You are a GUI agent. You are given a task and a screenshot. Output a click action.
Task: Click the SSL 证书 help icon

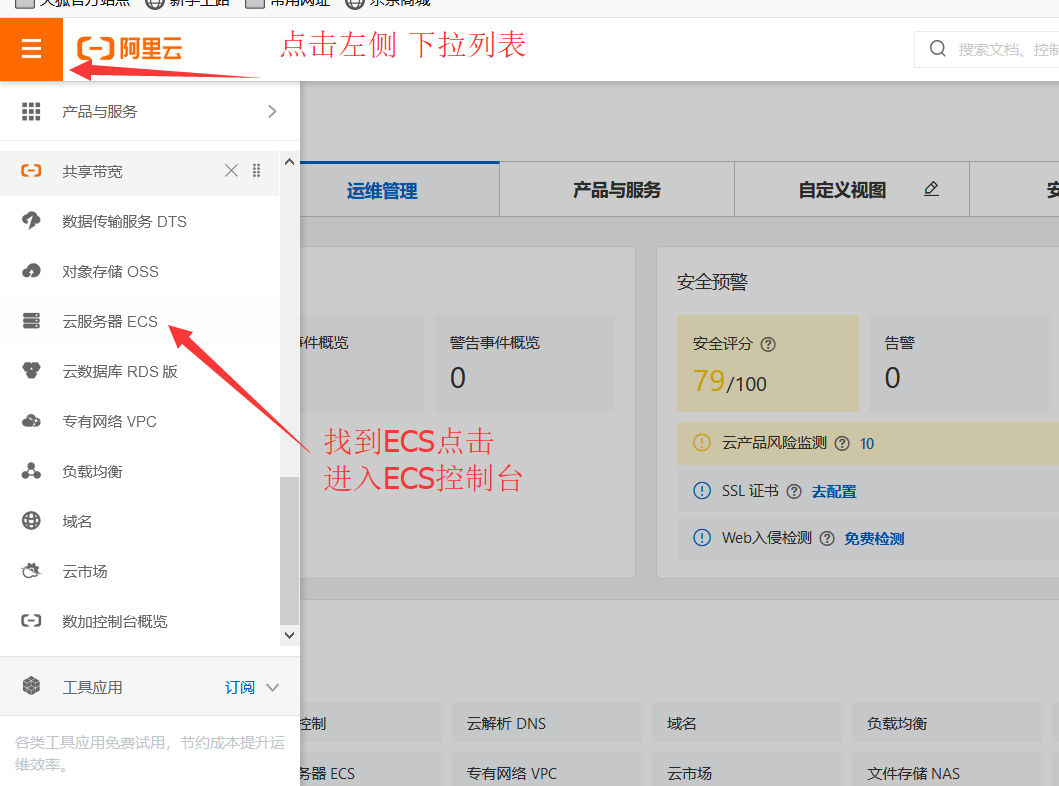coord(794,492)
